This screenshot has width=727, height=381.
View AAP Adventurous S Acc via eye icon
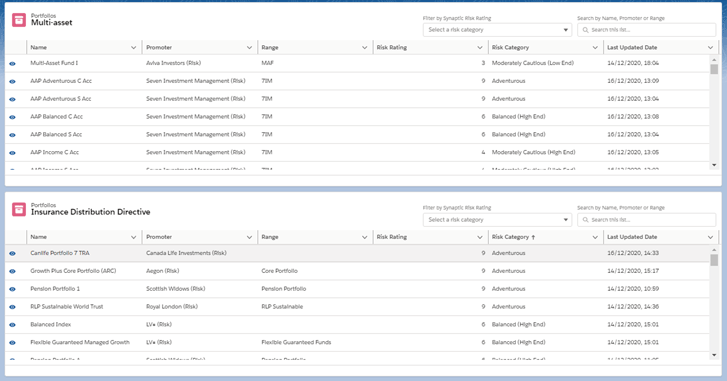pyautogui.click(x=13, y=99)
